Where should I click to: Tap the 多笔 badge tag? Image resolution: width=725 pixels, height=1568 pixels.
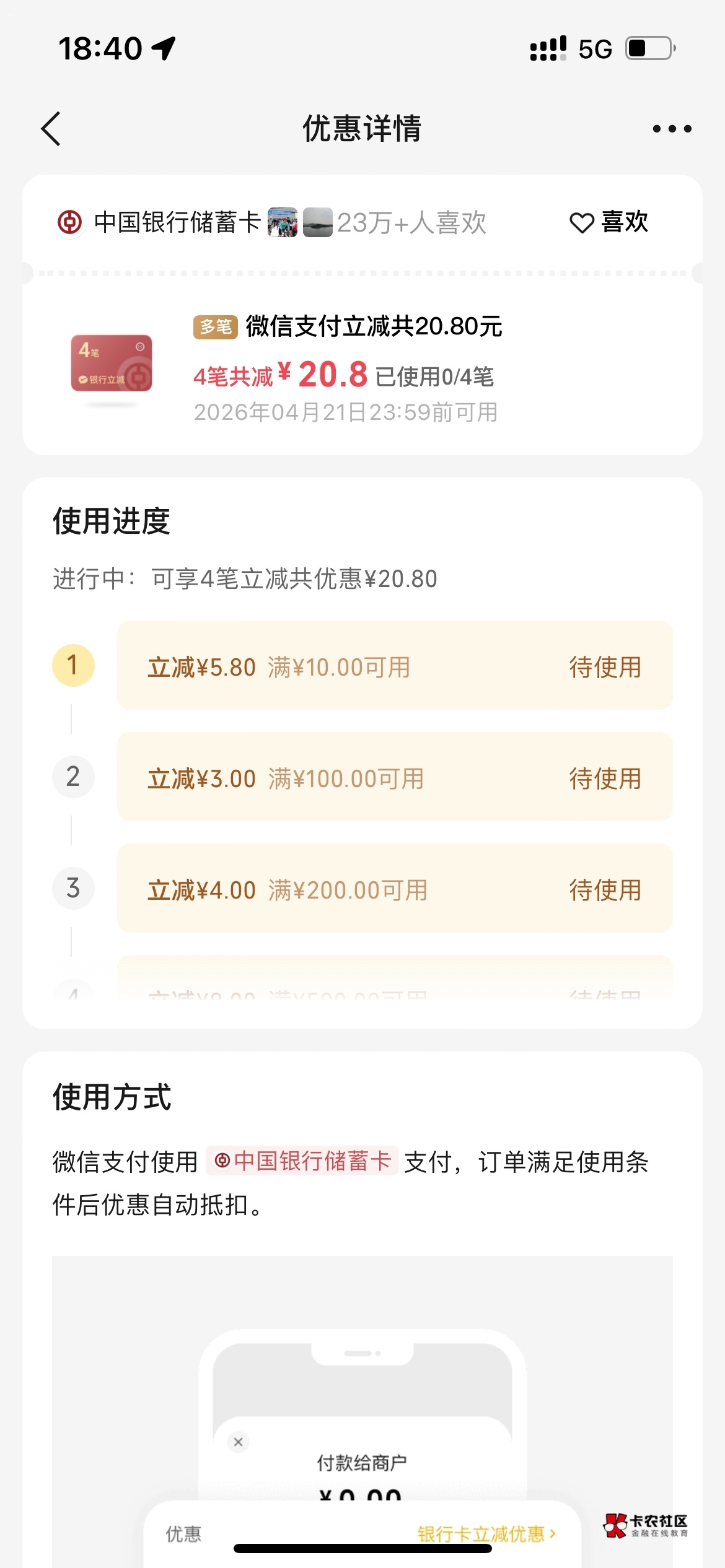click(x=215, y=326)
